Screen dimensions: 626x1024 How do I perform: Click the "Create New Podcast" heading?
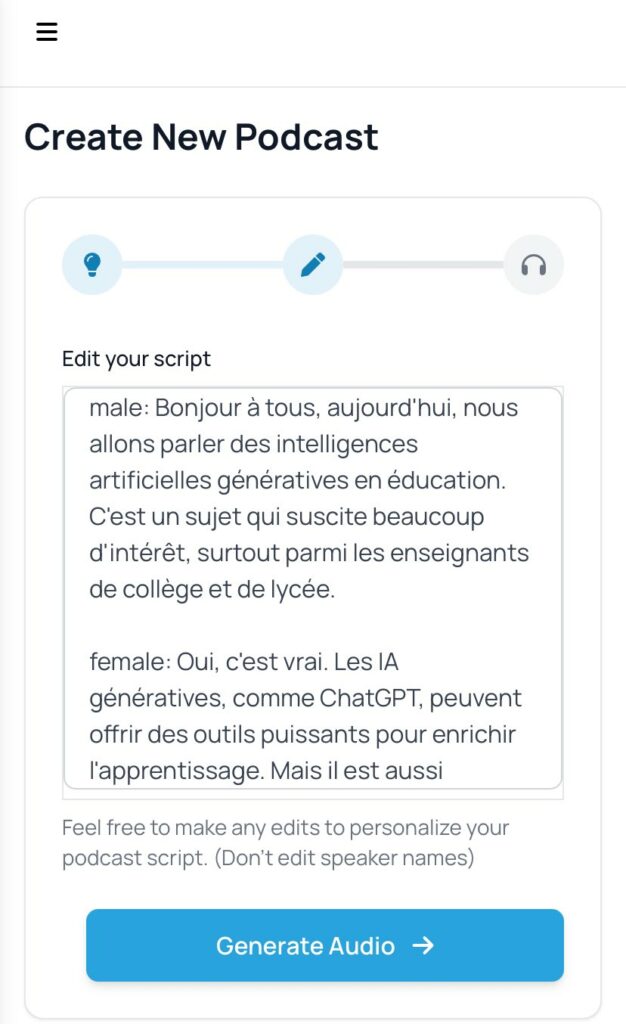tap(201, 137)
